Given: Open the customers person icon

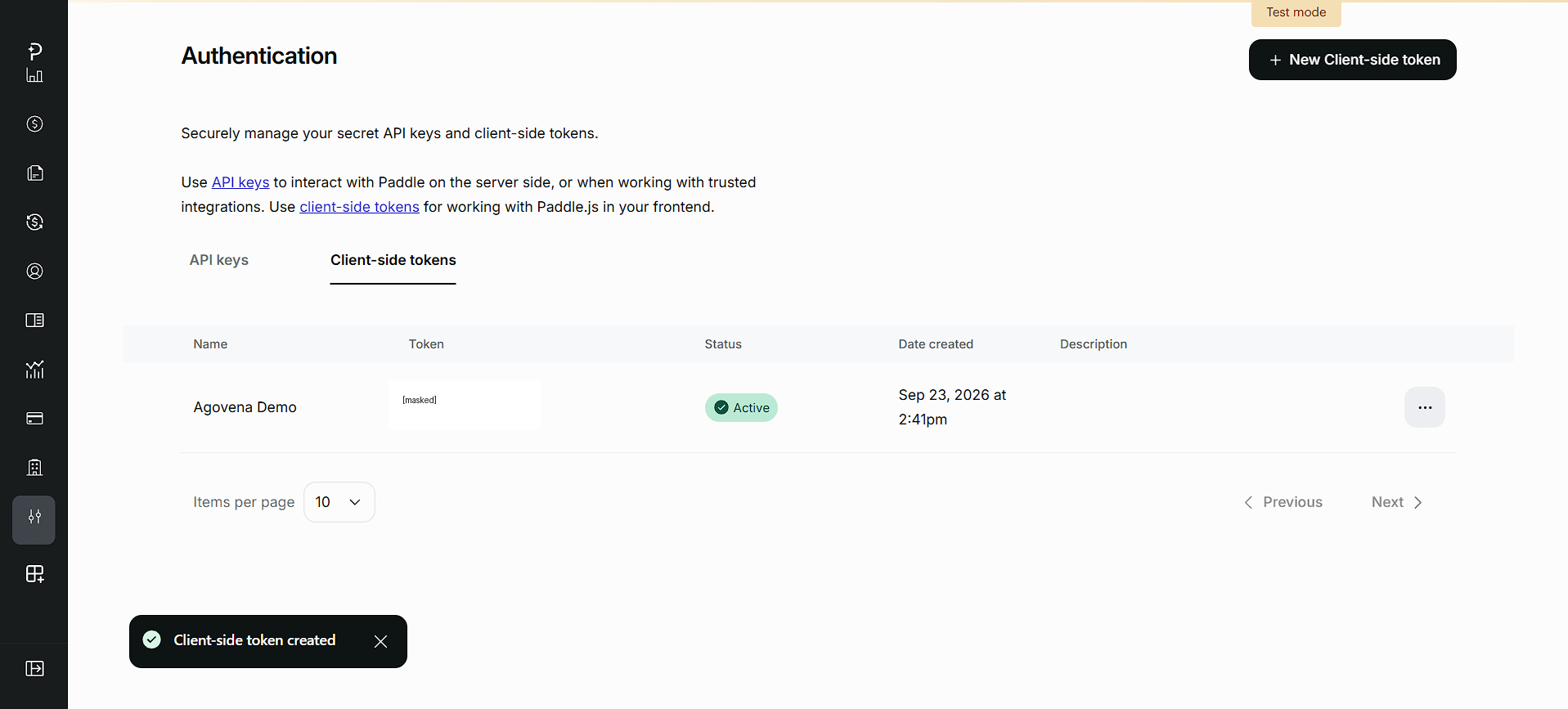Looking at the screenshot, I should pos(34,271).
